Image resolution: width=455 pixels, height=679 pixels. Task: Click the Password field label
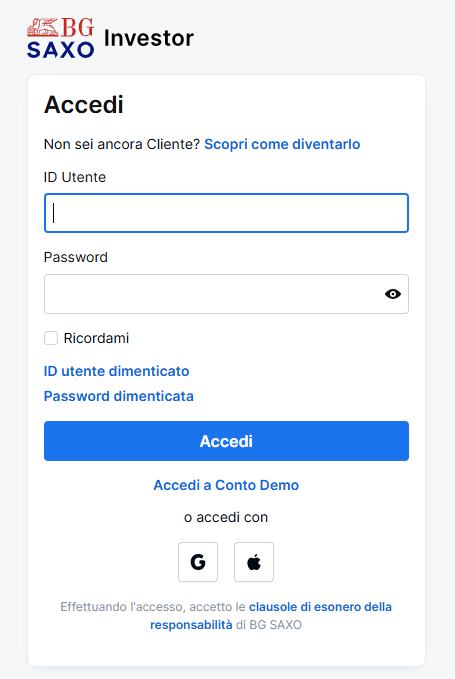click(x=76, y=257)
